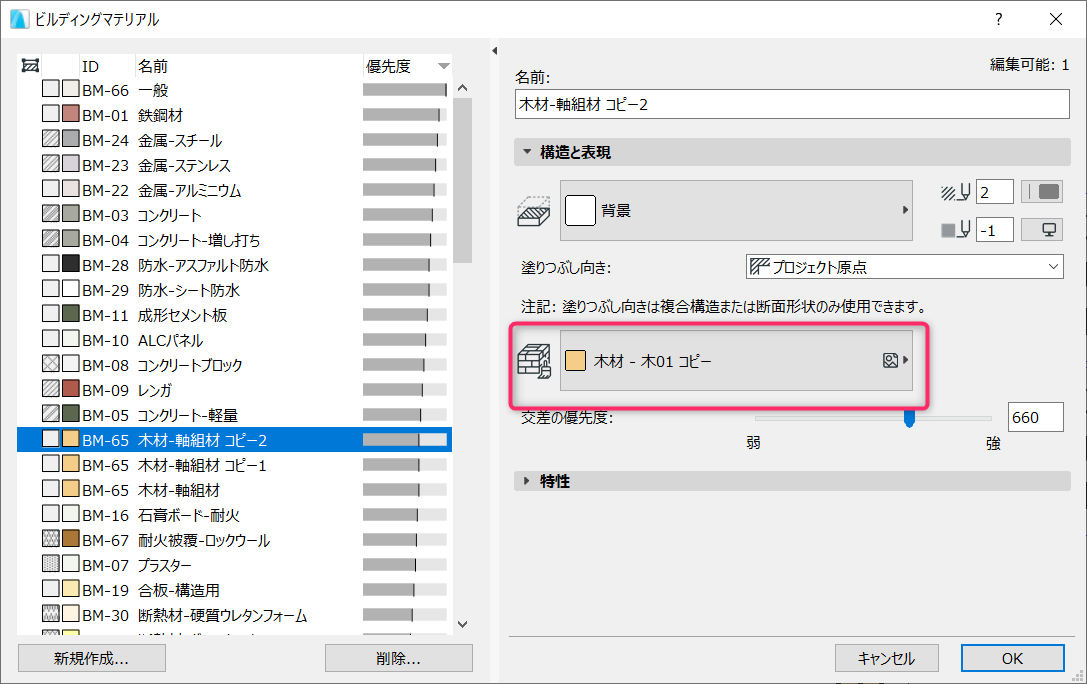Click the surface texture image icon
The height and width of the screenshot is (684, 1087).
(x=890, y=360)
